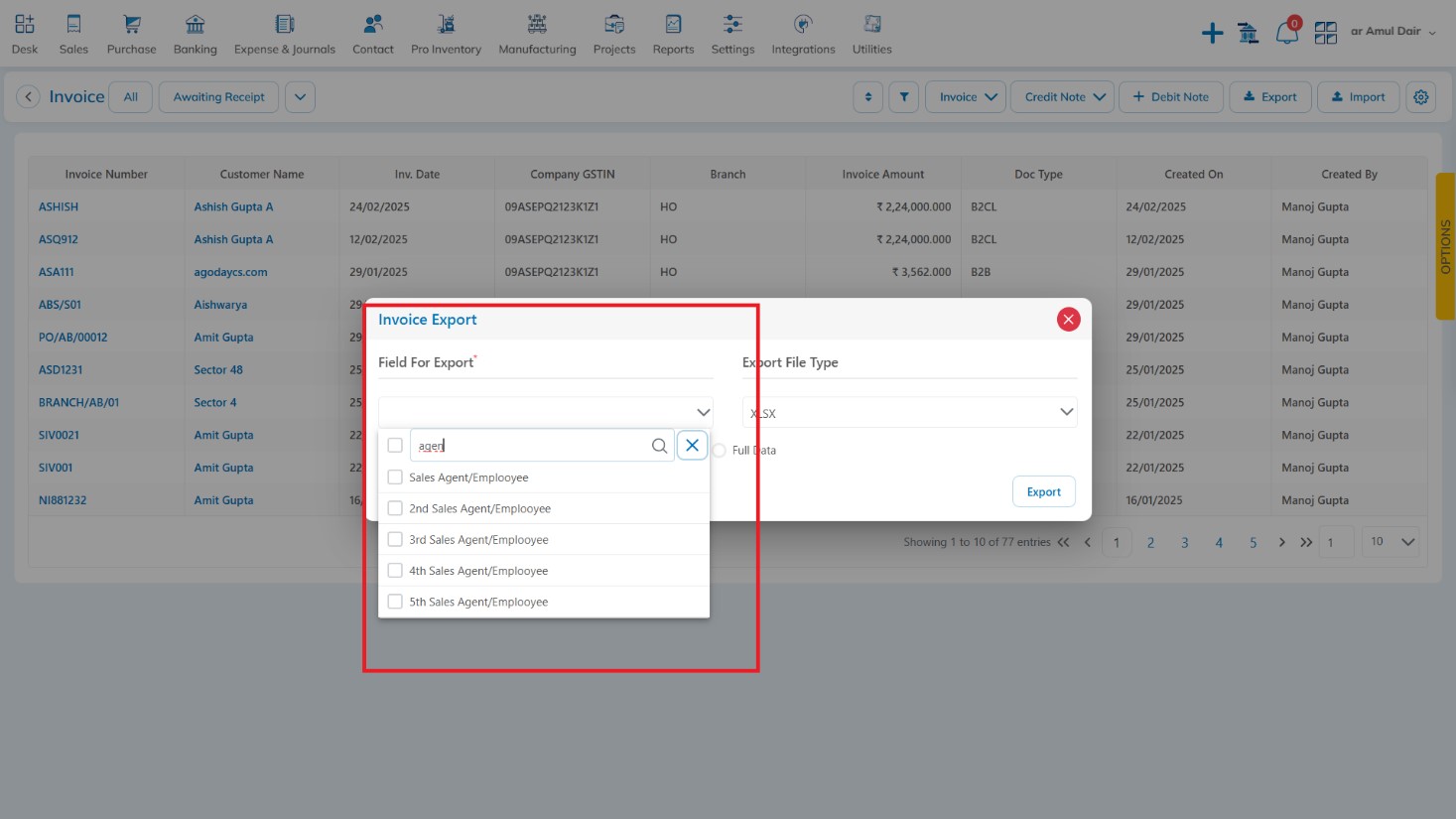Click the filter funnel icon

tap(904, 97)
